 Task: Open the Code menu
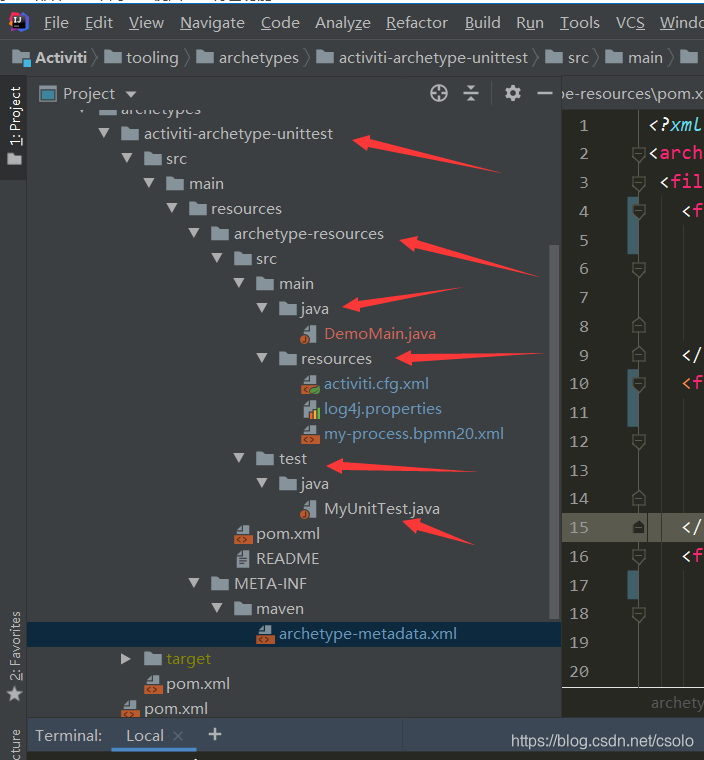coord(280,23)
